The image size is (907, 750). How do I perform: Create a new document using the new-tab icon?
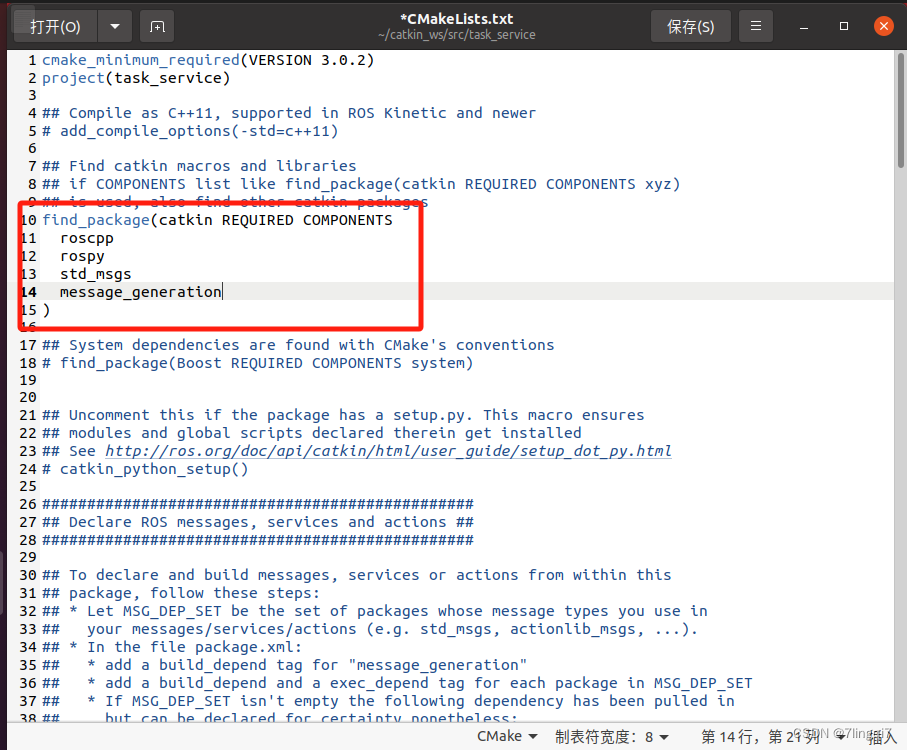point(156,25)
